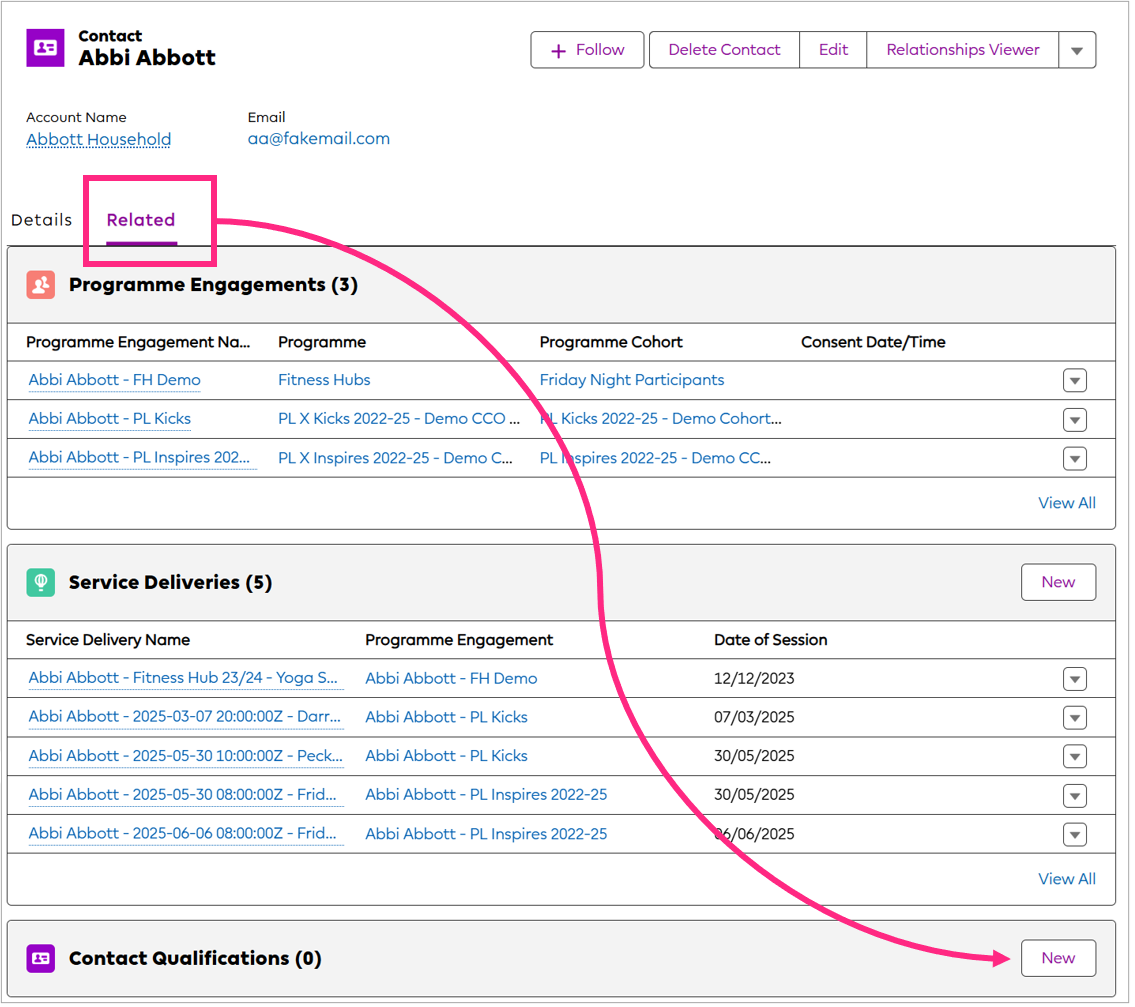Click View All under Programme Engagements

click(x=1066, y=502)
